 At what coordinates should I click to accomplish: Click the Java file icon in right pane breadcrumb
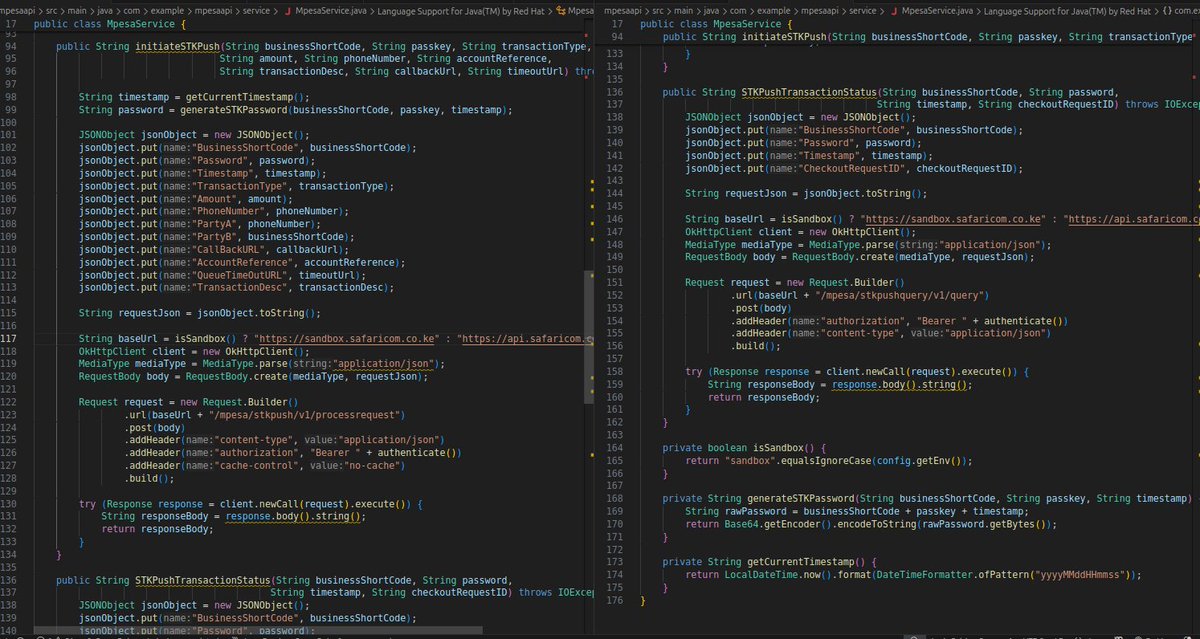click(896, 9)
